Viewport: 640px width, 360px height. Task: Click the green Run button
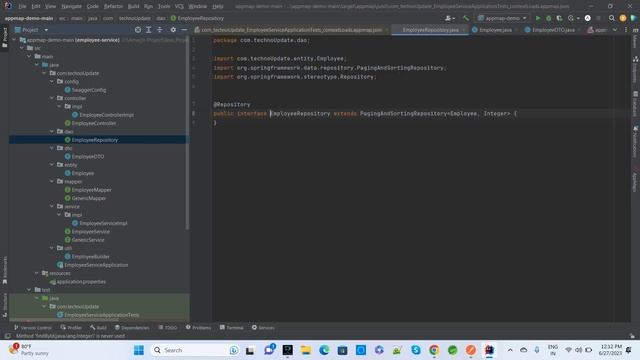538,18
